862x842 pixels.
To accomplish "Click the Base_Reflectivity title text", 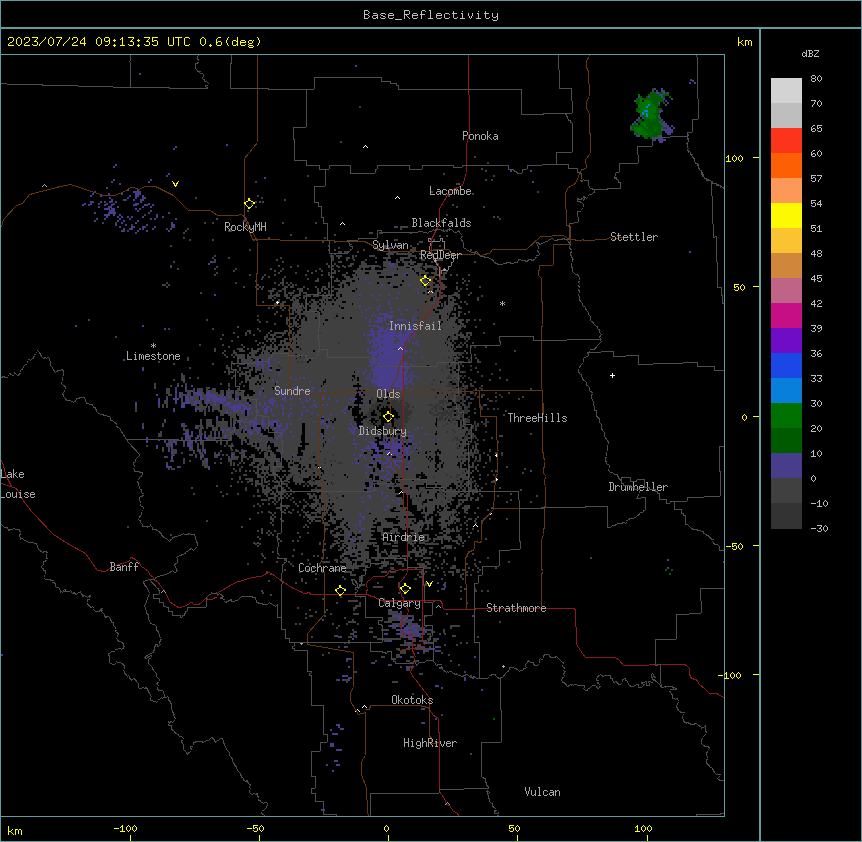I will 431,15.
